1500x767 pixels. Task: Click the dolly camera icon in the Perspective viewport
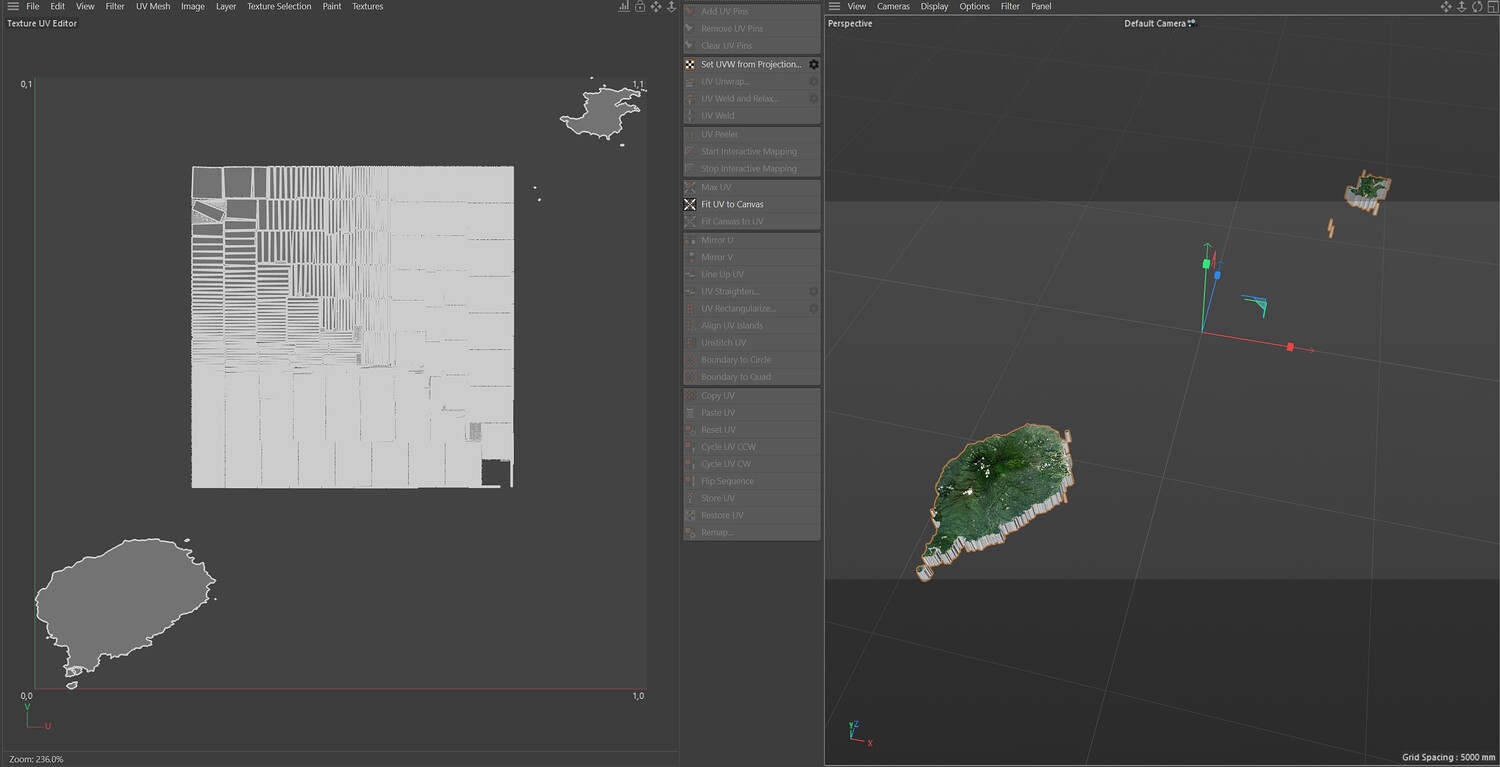[x=1461, y=6]
